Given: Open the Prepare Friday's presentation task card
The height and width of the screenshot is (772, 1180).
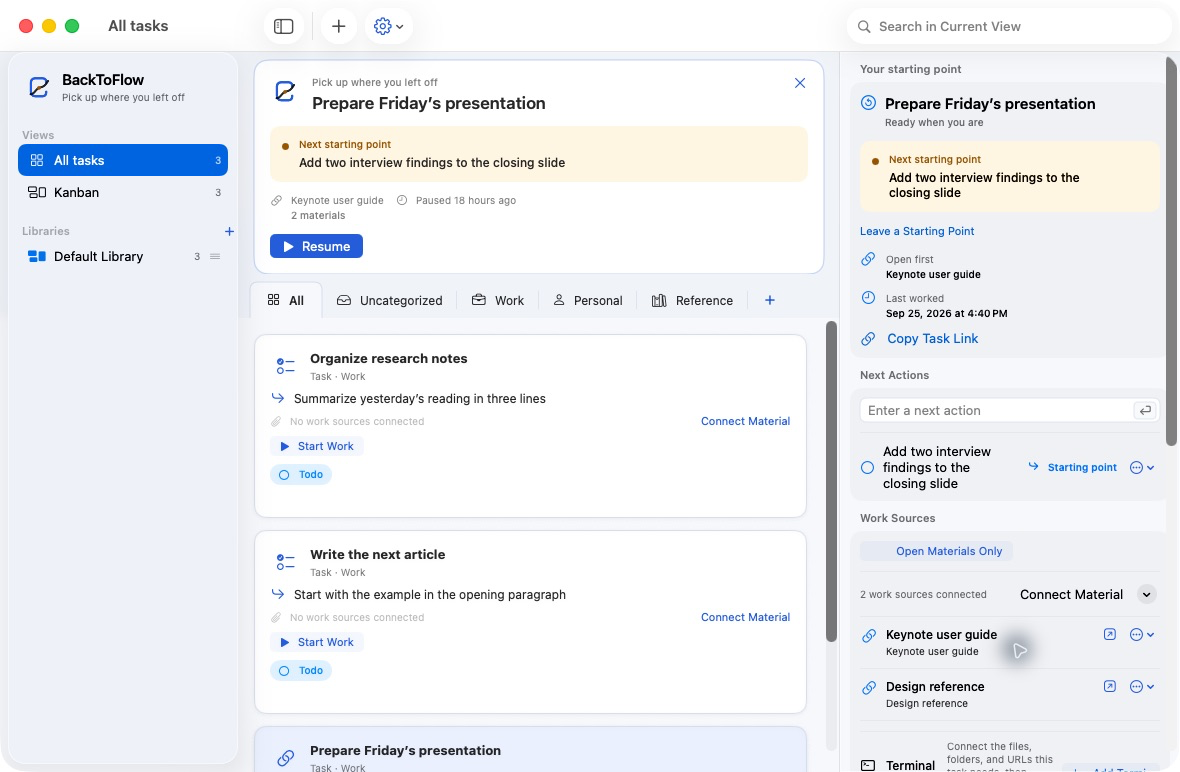Looking at the screenshot, I should (531, 749).
